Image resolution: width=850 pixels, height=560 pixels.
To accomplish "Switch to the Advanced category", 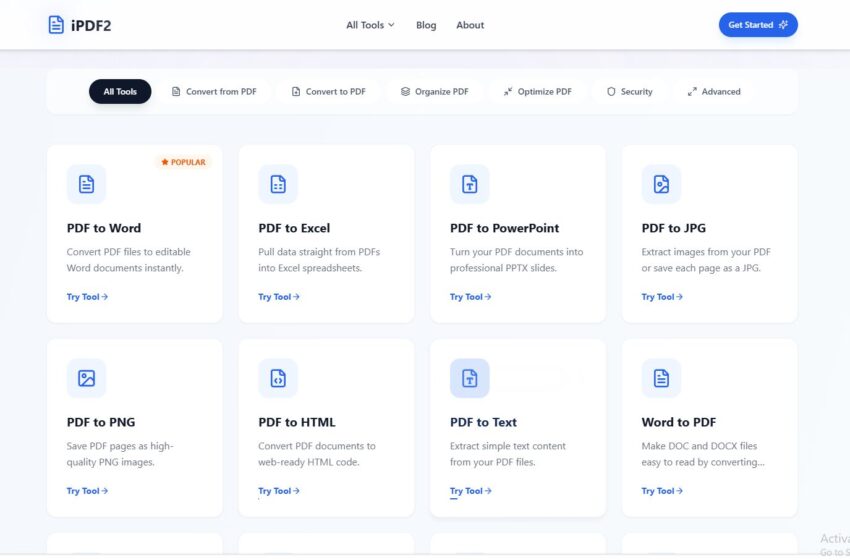I will 714,92.
